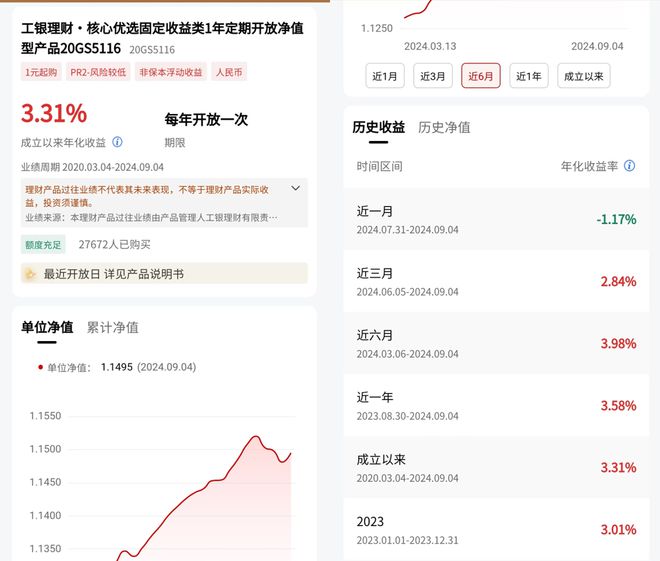Choose the 近1年 chart range

pyautogui.click(x=529, y=76)
